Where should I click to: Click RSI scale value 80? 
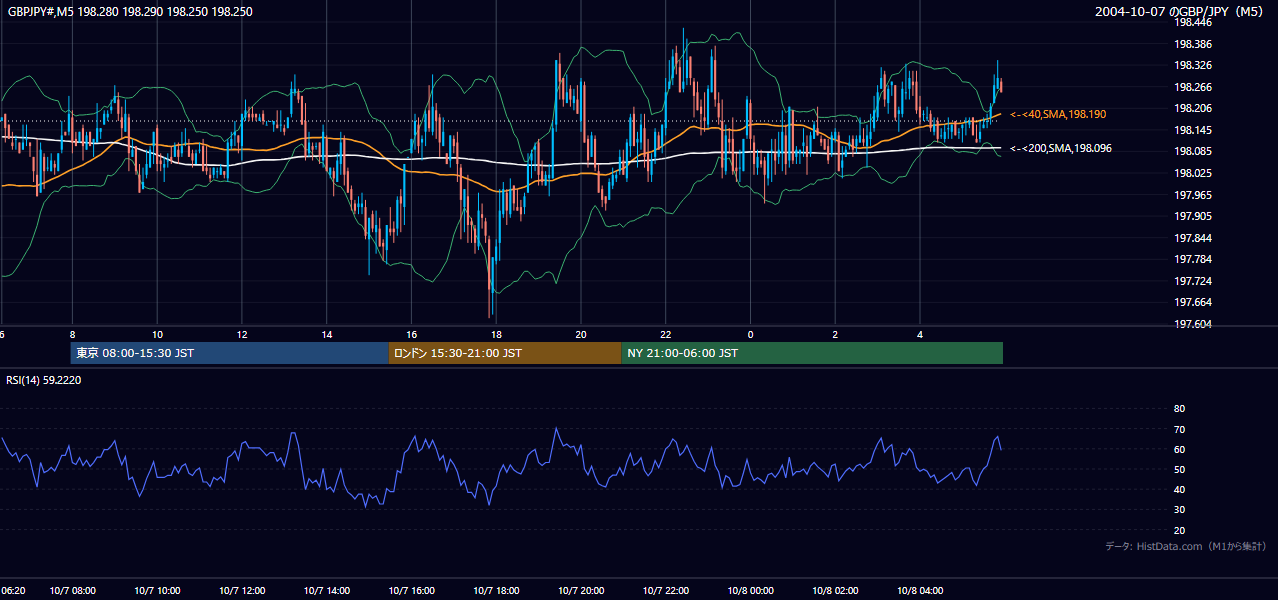click(x=1179, y=409)
